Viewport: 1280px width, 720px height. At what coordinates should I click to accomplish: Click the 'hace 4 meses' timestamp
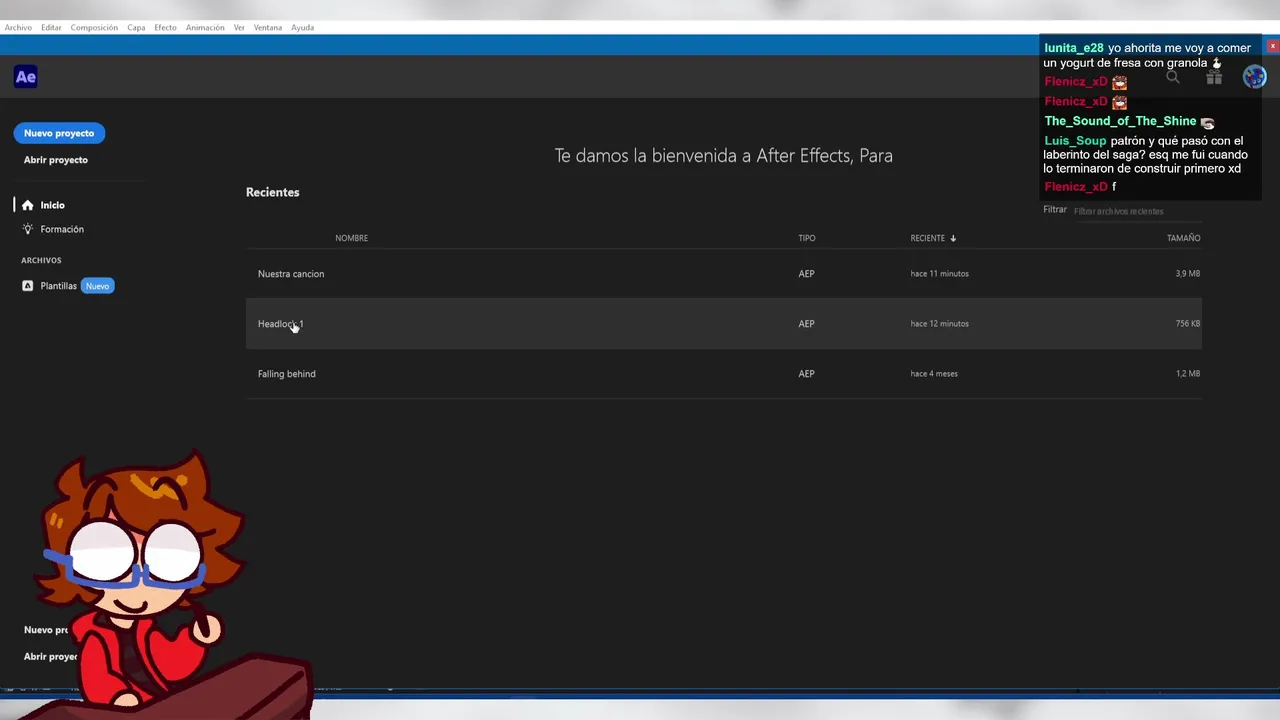[934, 374]
